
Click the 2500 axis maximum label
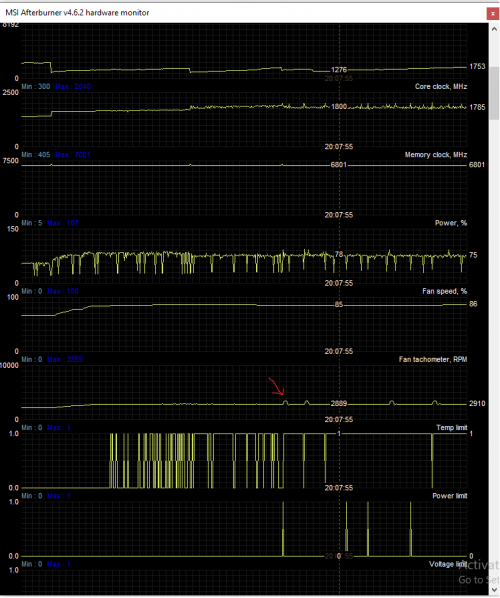(x=11, y=93)
